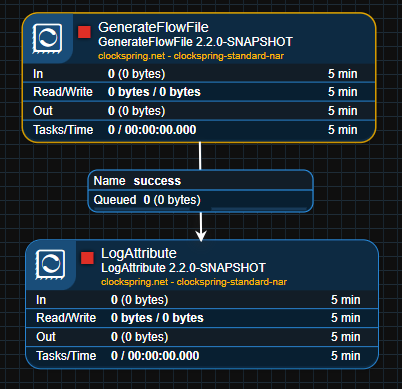Click the connection arrowhead pointing into LogAttribute
Screen dimensions: 402x389
tap(201, 235)
